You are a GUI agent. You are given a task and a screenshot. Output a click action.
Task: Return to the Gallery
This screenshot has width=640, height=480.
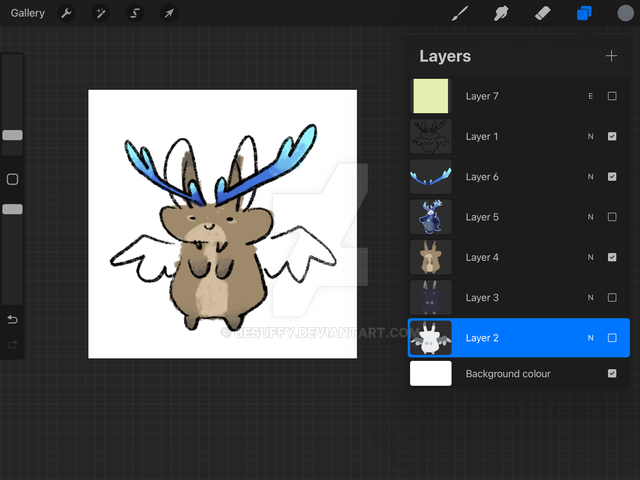coord(27,14)
